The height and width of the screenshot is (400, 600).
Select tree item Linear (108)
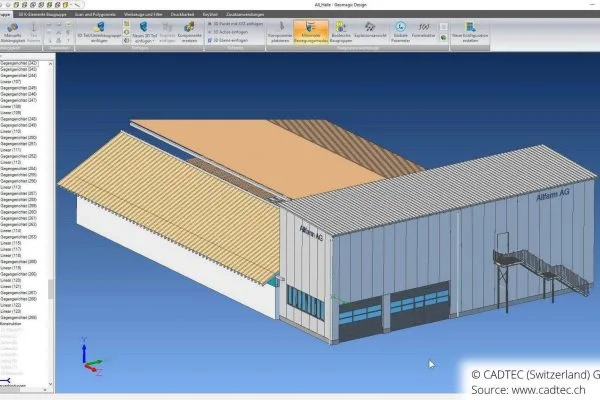(x=11, y=106)
